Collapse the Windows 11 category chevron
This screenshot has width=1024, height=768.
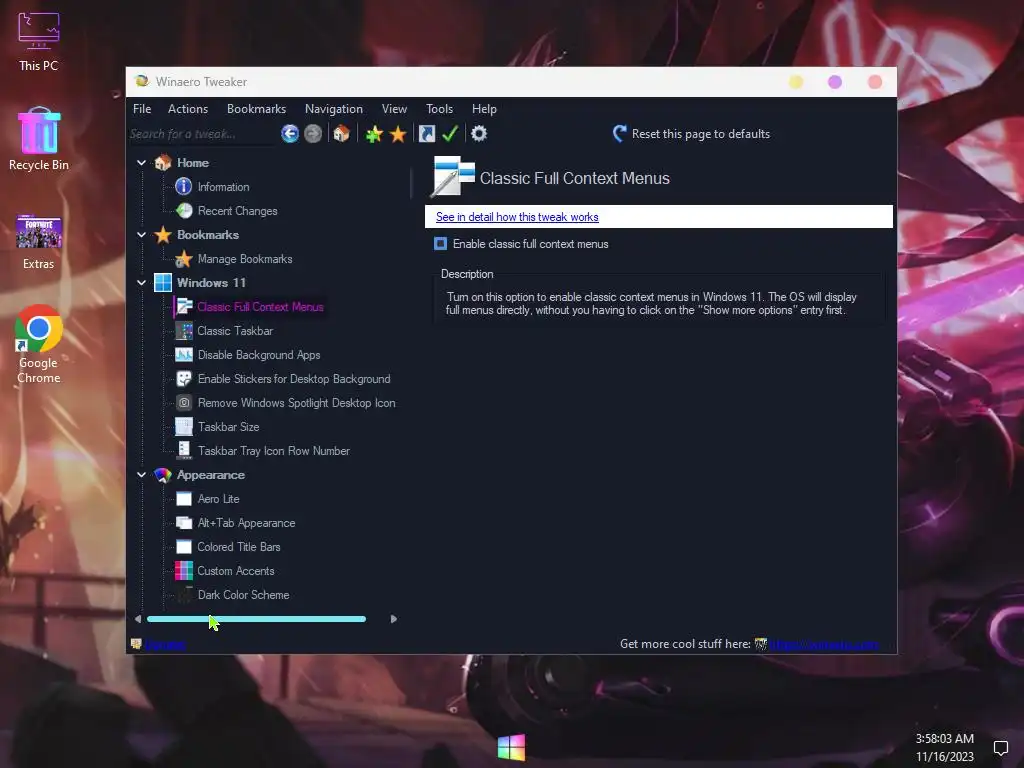tap(141, 283)
